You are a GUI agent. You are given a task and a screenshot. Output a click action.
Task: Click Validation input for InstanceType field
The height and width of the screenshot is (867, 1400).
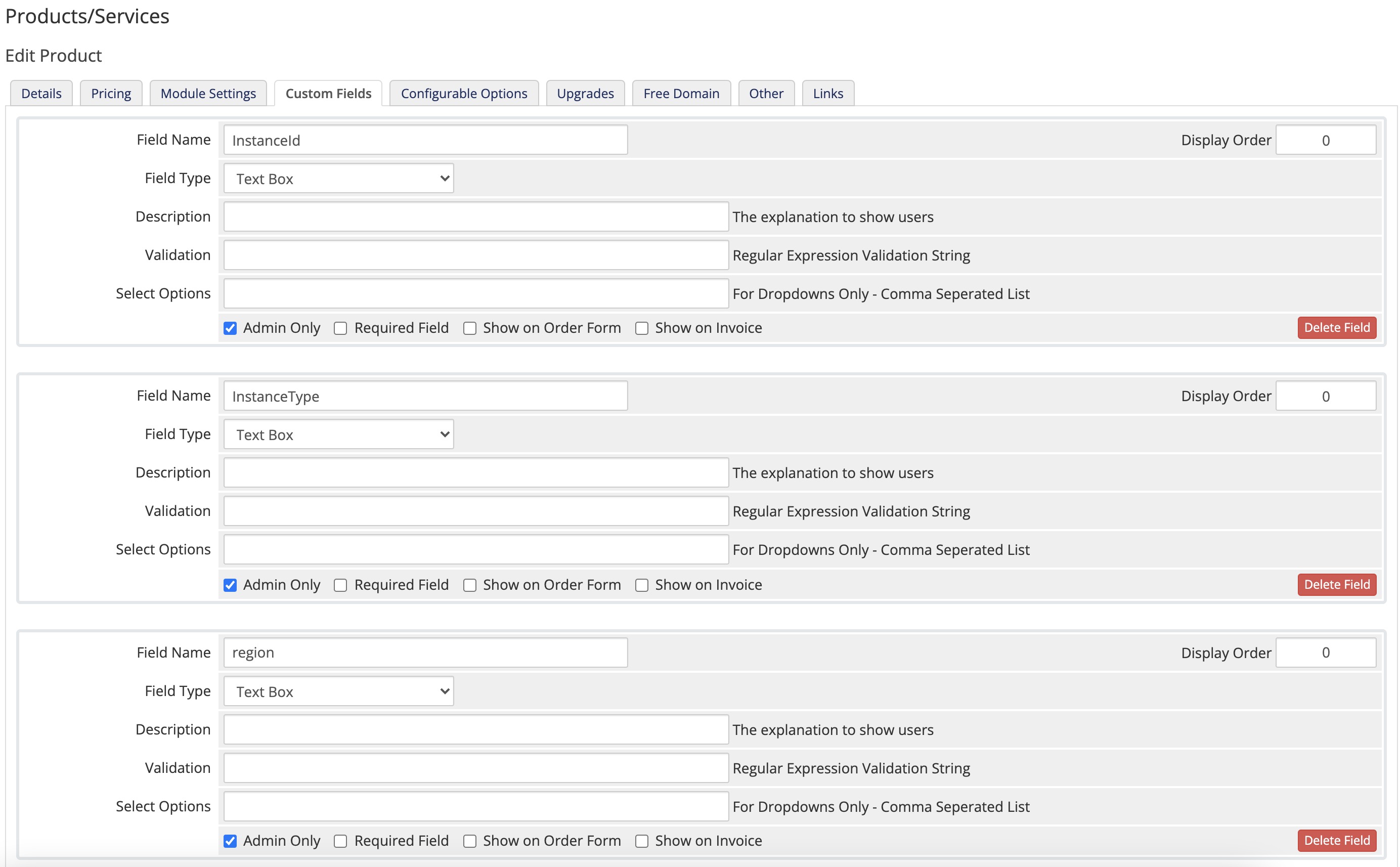coord(476,511)
